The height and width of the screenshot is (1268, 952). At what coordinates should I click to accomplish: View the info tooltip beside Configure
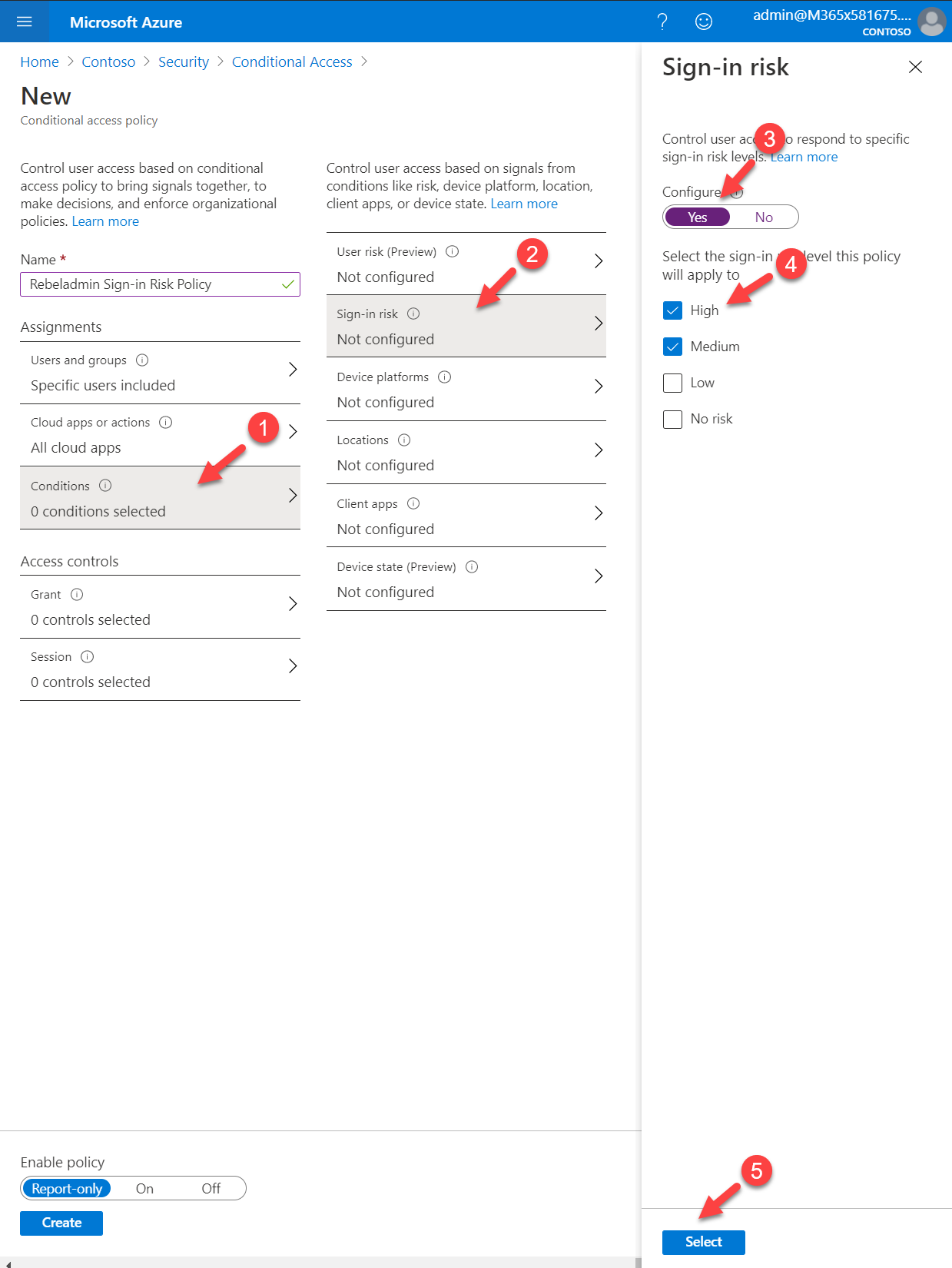tap(737, 192)
